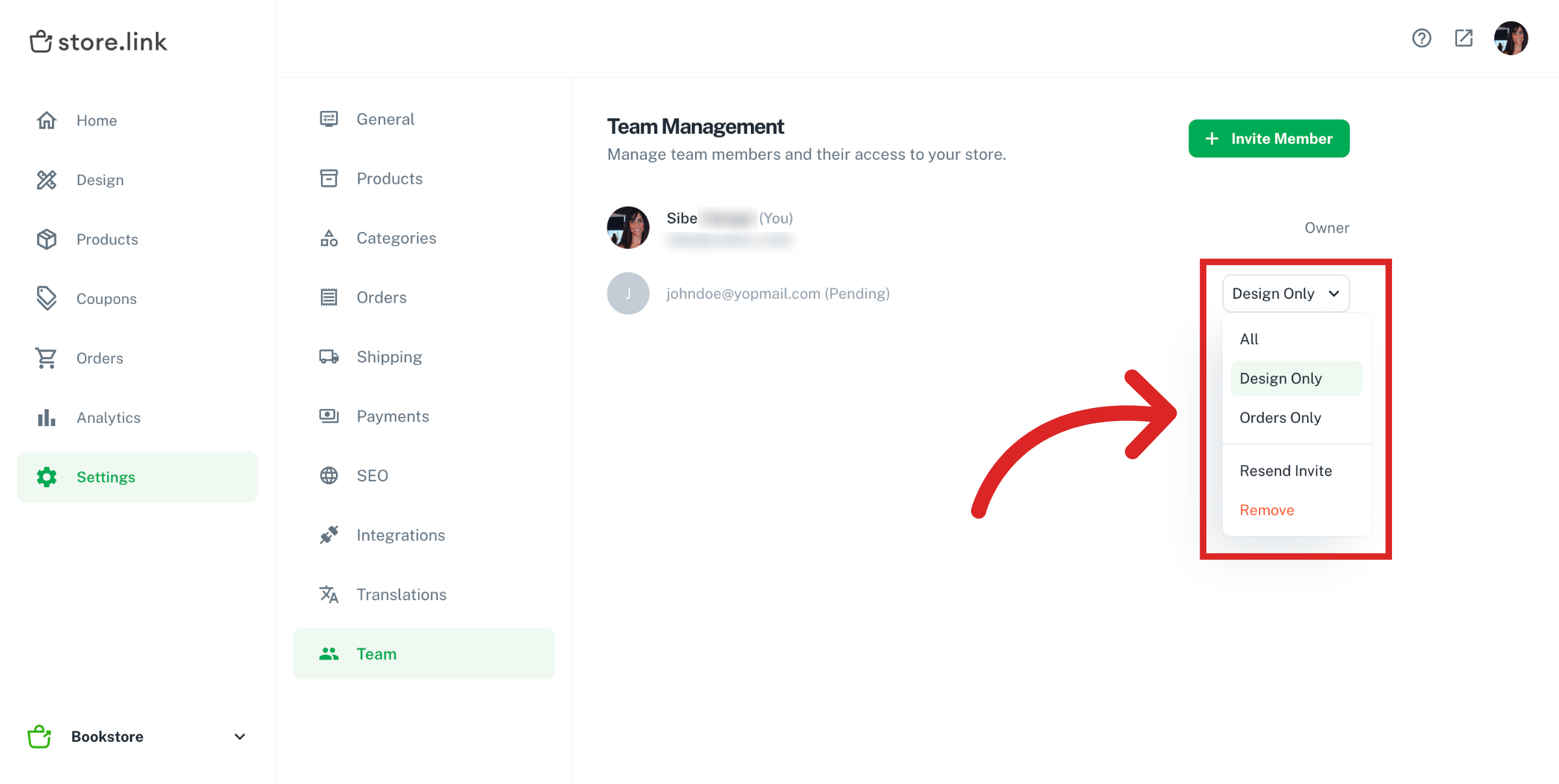
Task: Open Products from the left sidebar icon
Action: [46, 238]
